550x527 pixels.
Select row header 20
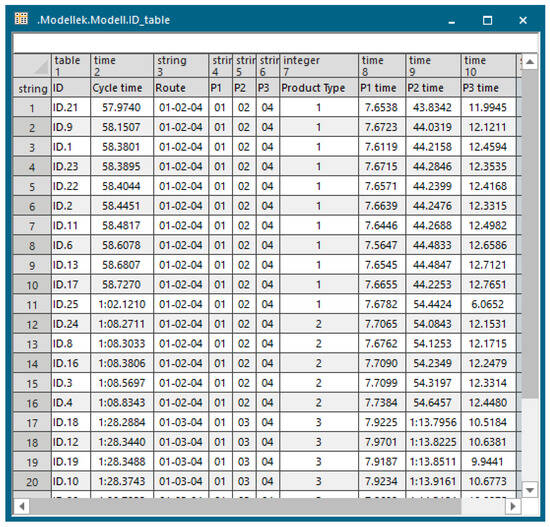point(32,481)
